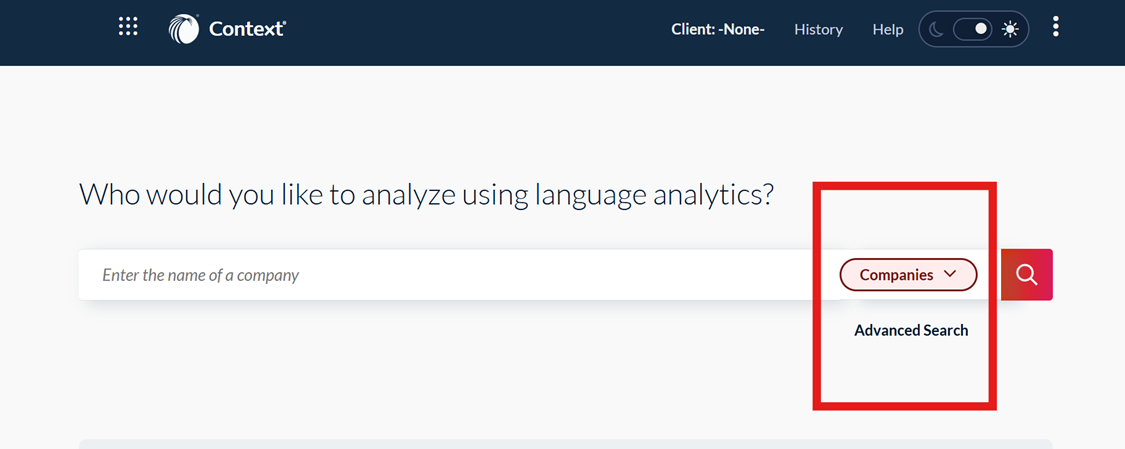
Task: Click the sun light mode icon
Action: [1010, 30]
